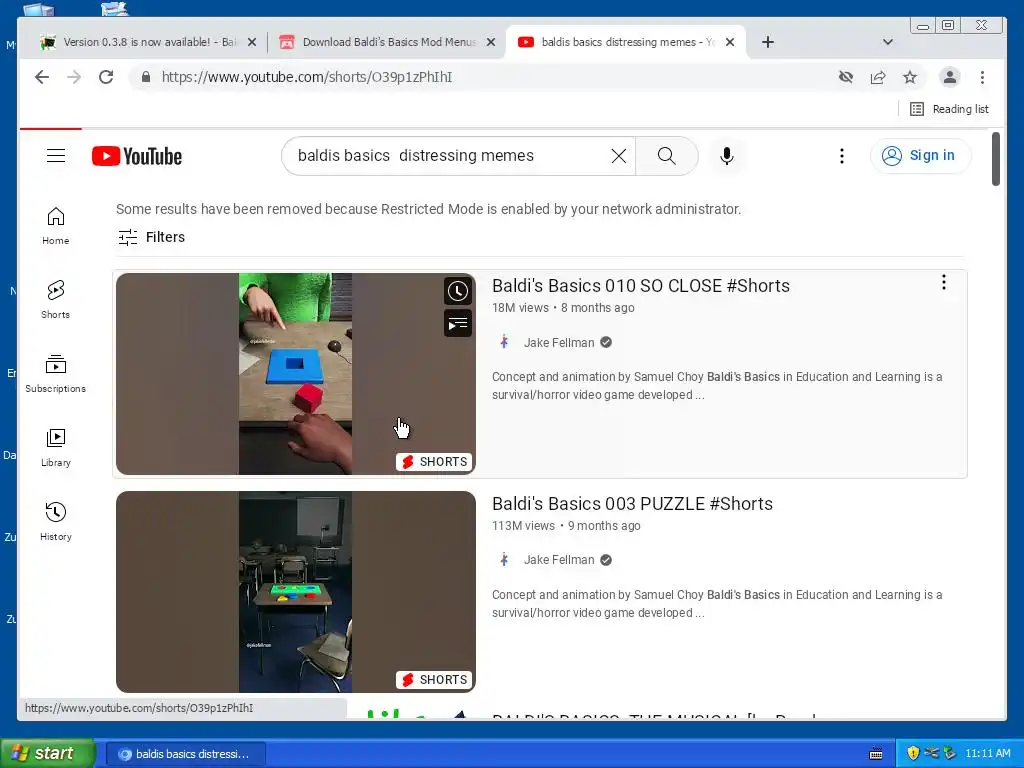The width and height of the screenshot is (1024, 768).
Task: Close the Download Baldi's Basics Mod Menus tab
Action: (x=491, y=42)
